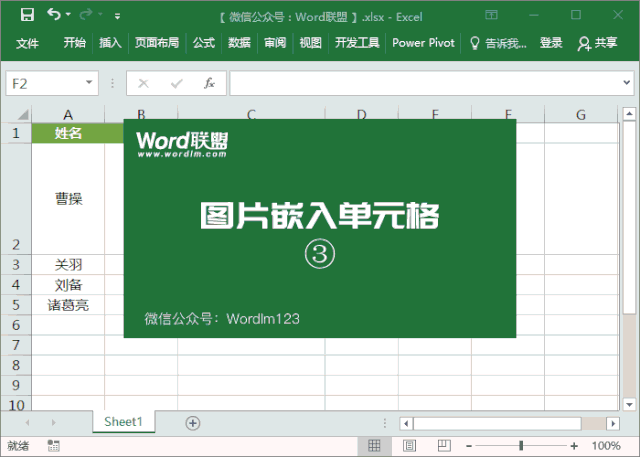This screenshot has width=640, height=457.
Task: Click the vertical scrollbar down arrow
Action: (x=629, y=405)
